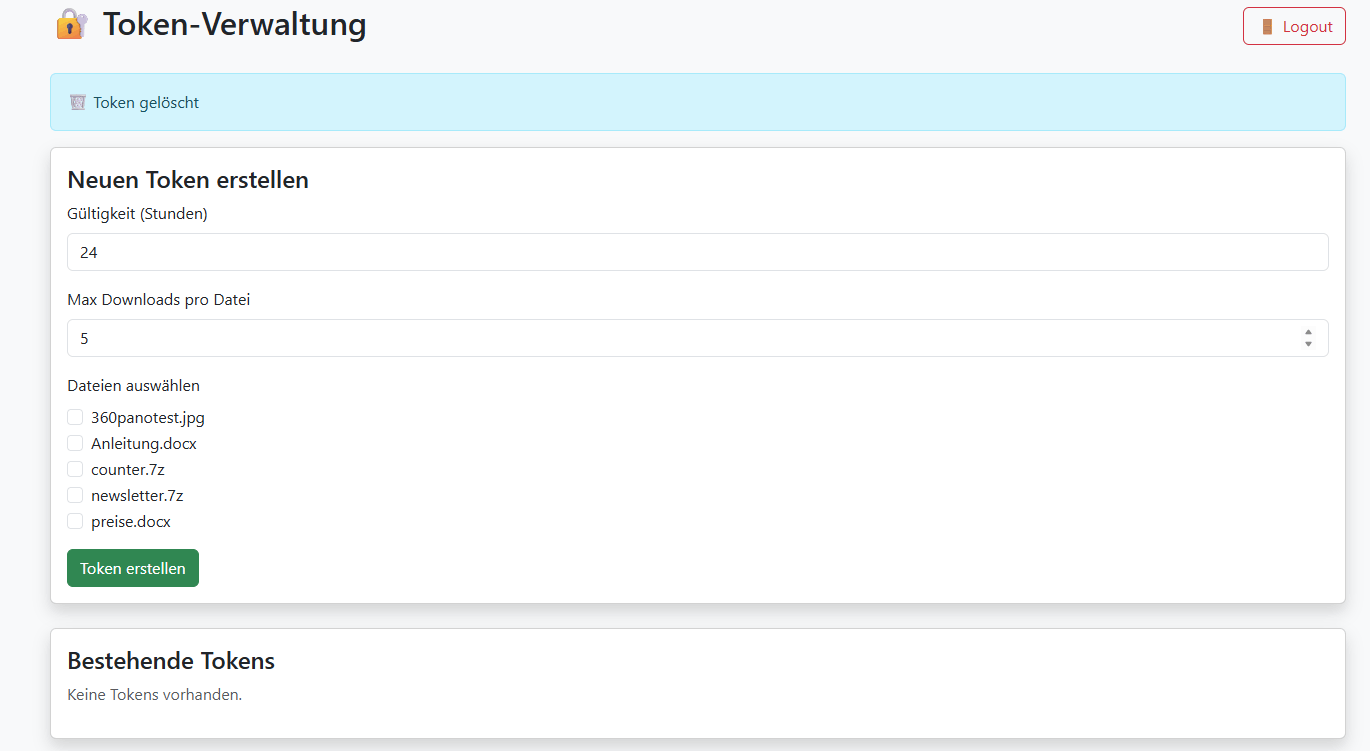Image resolution: width=1370 pixels, height=751 pixels.
Task: Click the Anleitung.docx file label
Action: tap(144, 444)
